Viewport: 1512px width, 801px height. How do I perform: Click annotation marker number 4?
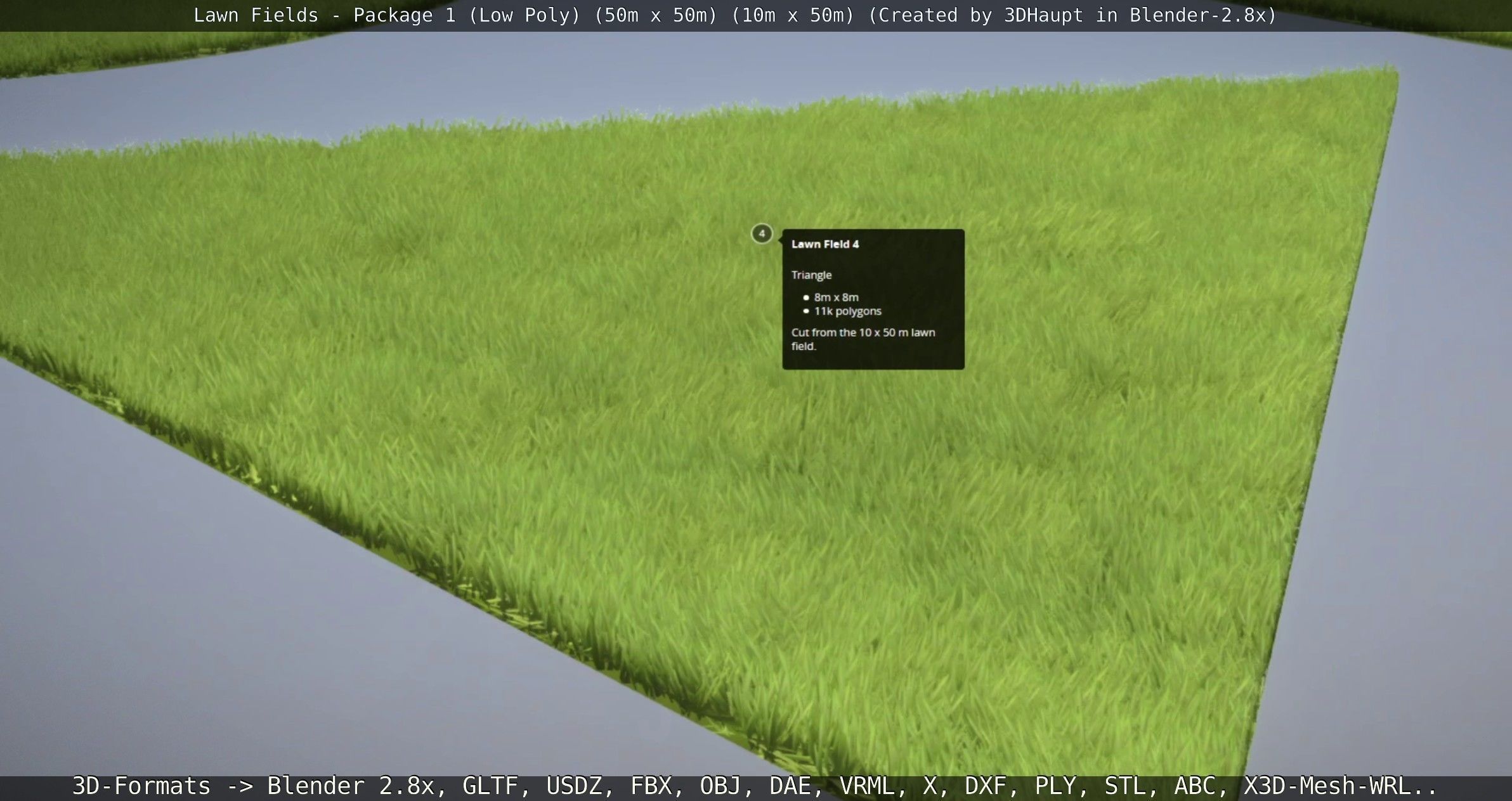[762, 233]
